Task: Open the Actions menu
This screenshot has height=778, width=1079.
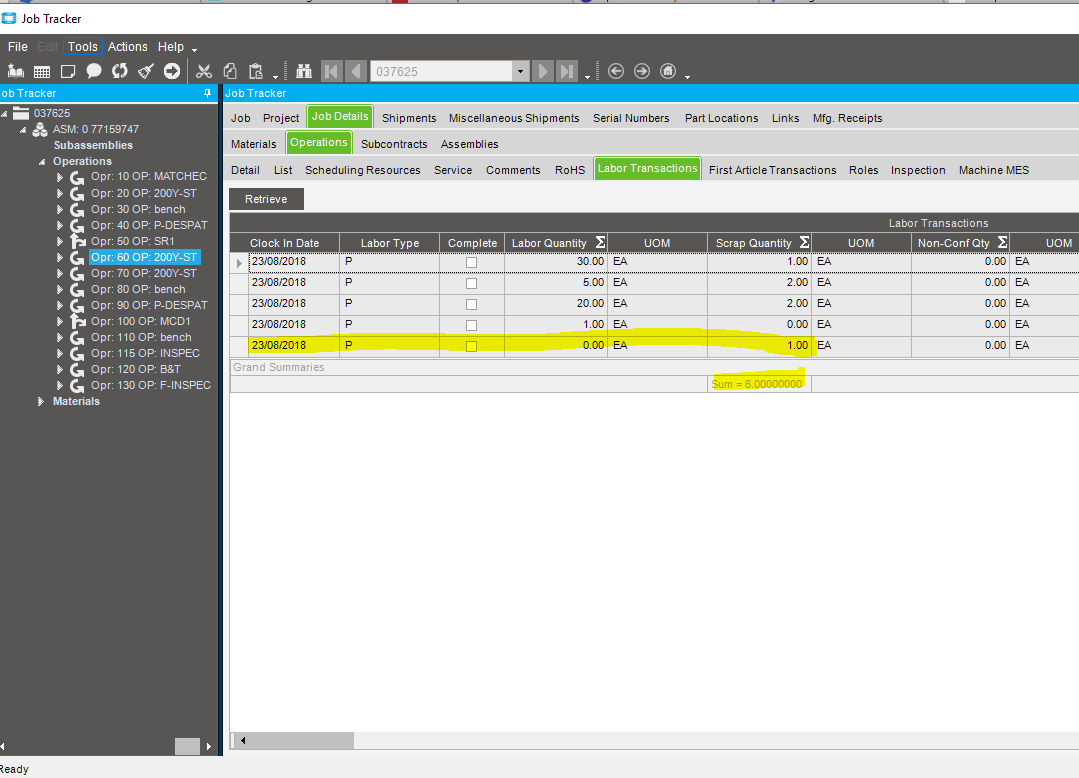Action: coord(127,47)
